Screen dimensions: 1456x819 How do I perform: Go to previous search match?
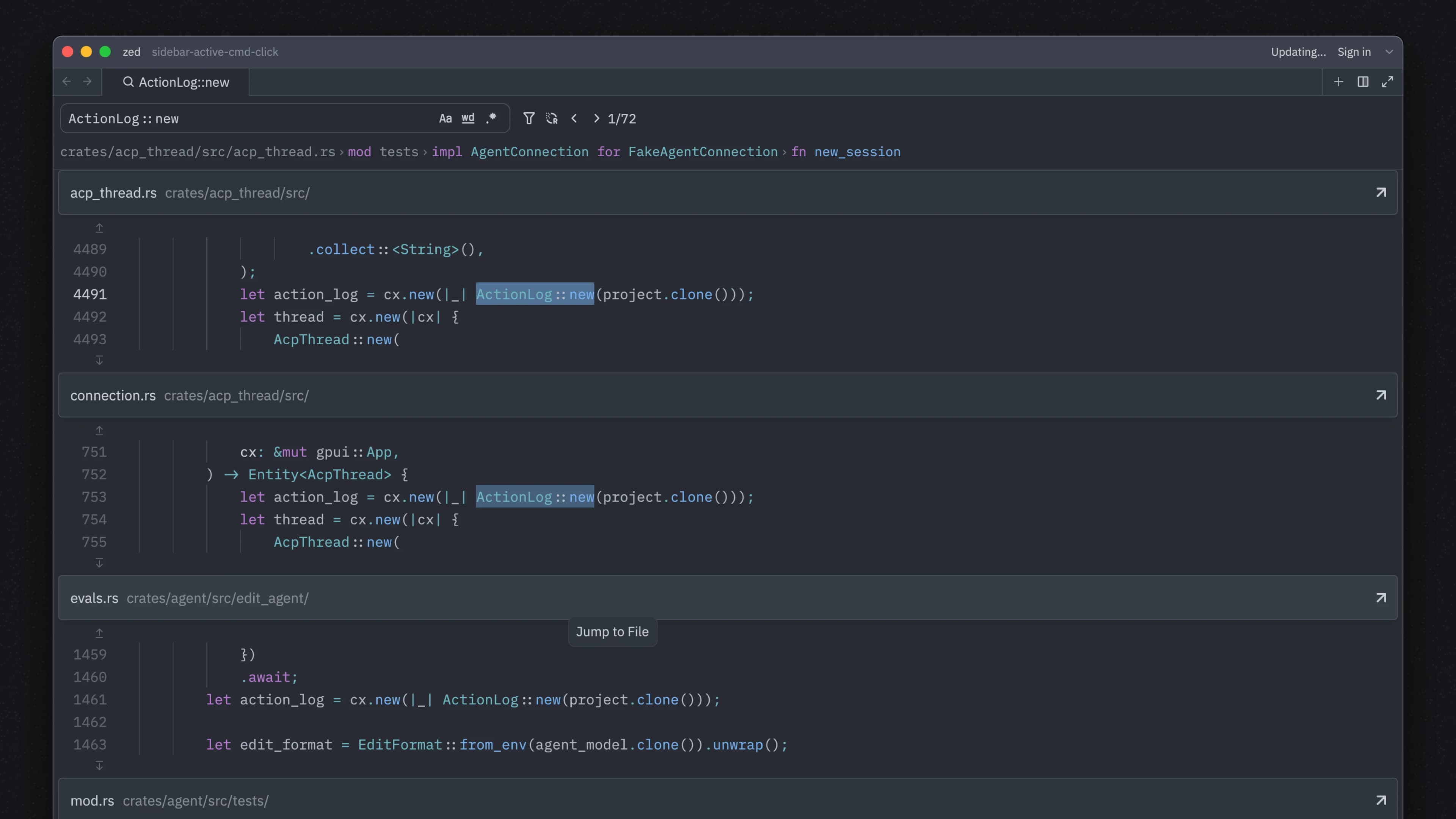click(x=574, y=118)
